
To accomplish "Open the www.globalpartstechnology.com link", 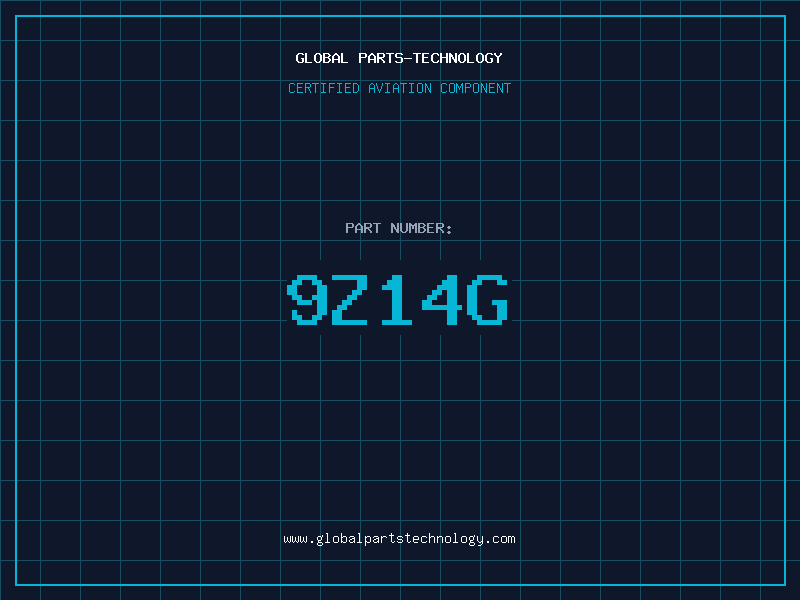I will pyautogui.click(x=399, y=539).
